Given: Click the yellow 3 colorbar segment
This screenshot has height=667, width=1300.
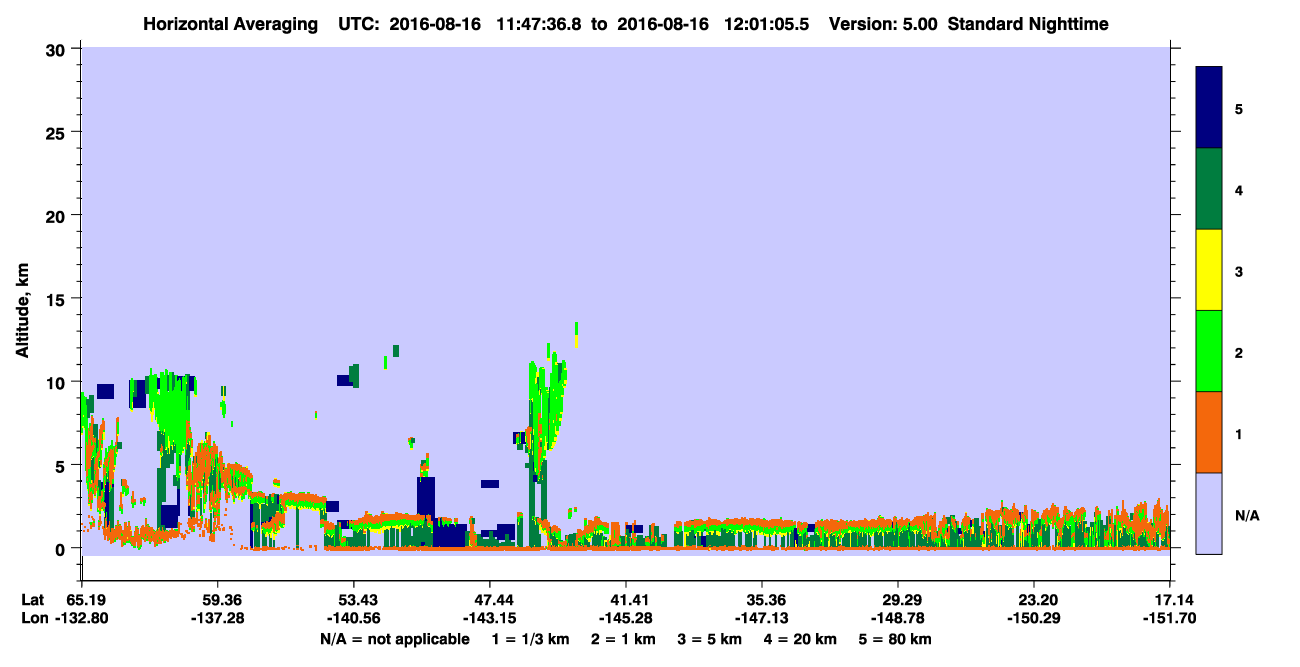Looking at the screenshot, I should pos(1209,270).
